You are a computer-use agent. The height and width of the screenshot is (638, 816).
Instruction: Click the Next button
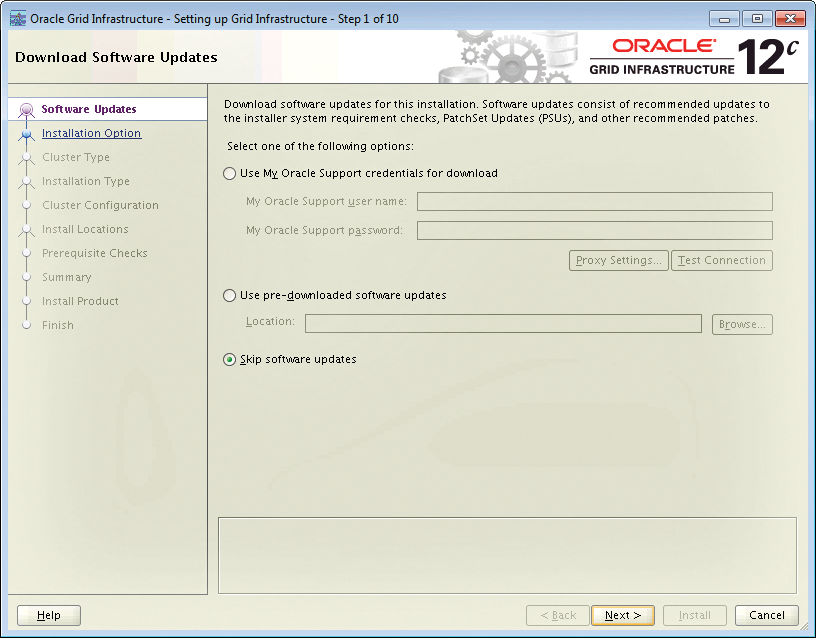(622, 615)
